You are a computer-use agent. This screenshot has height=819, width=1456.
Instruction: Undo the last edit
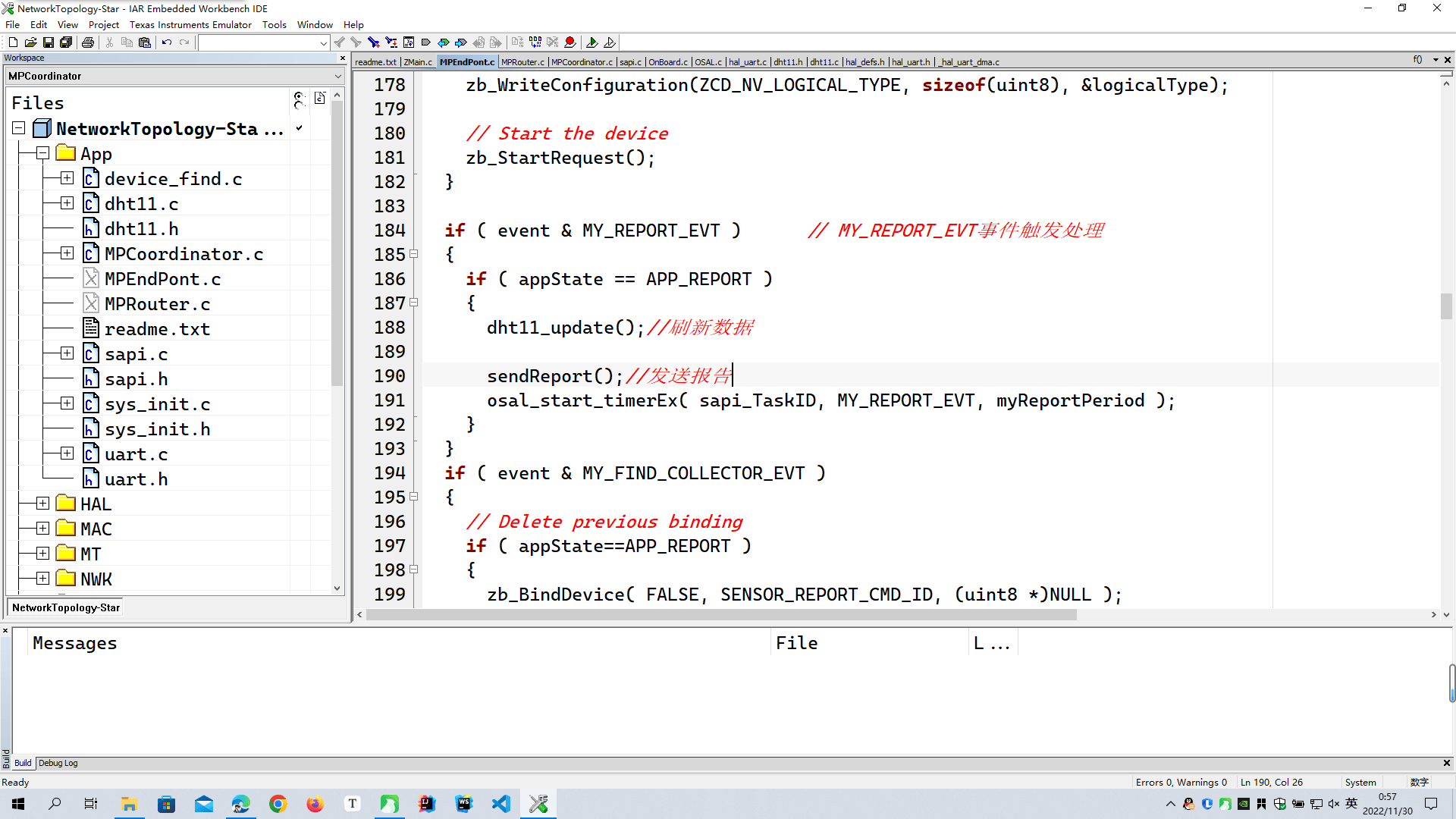167,42
